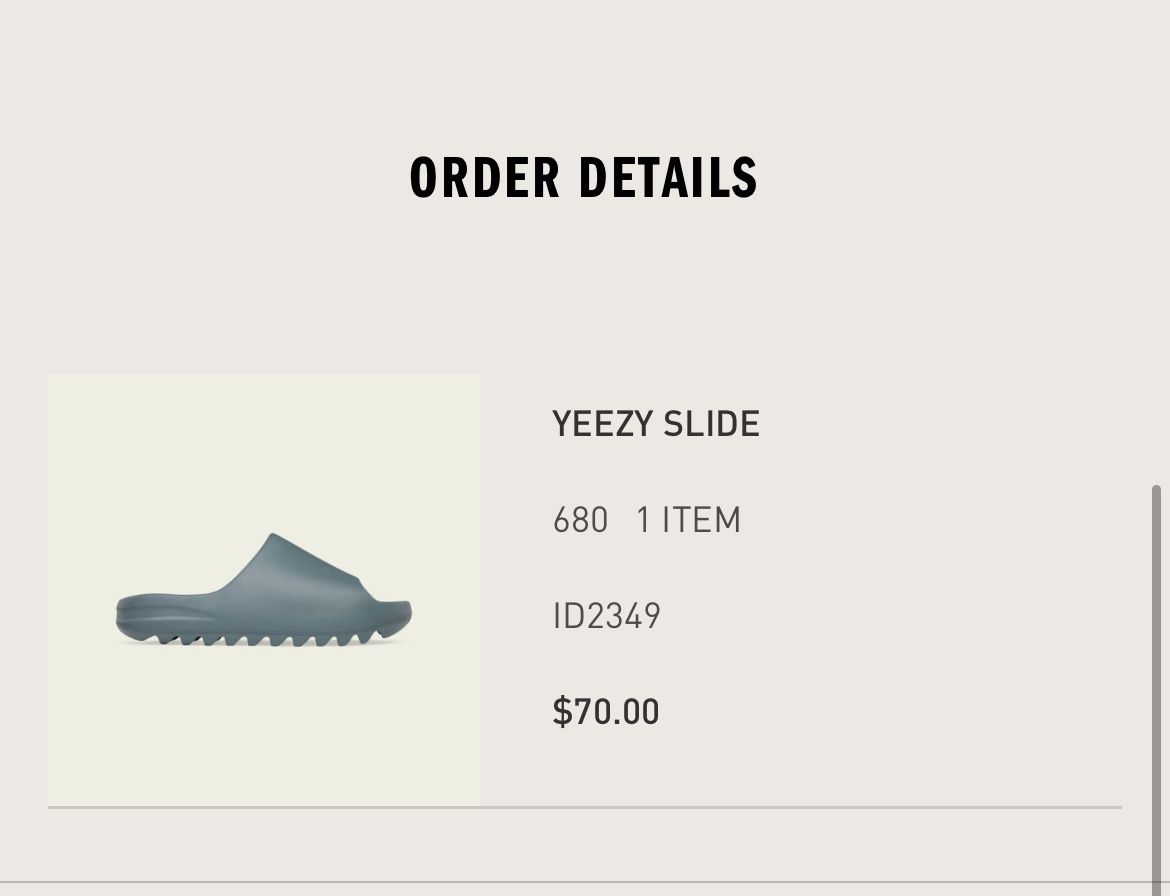Click the size label 680
1170x896 pixels.
[580, 519]
